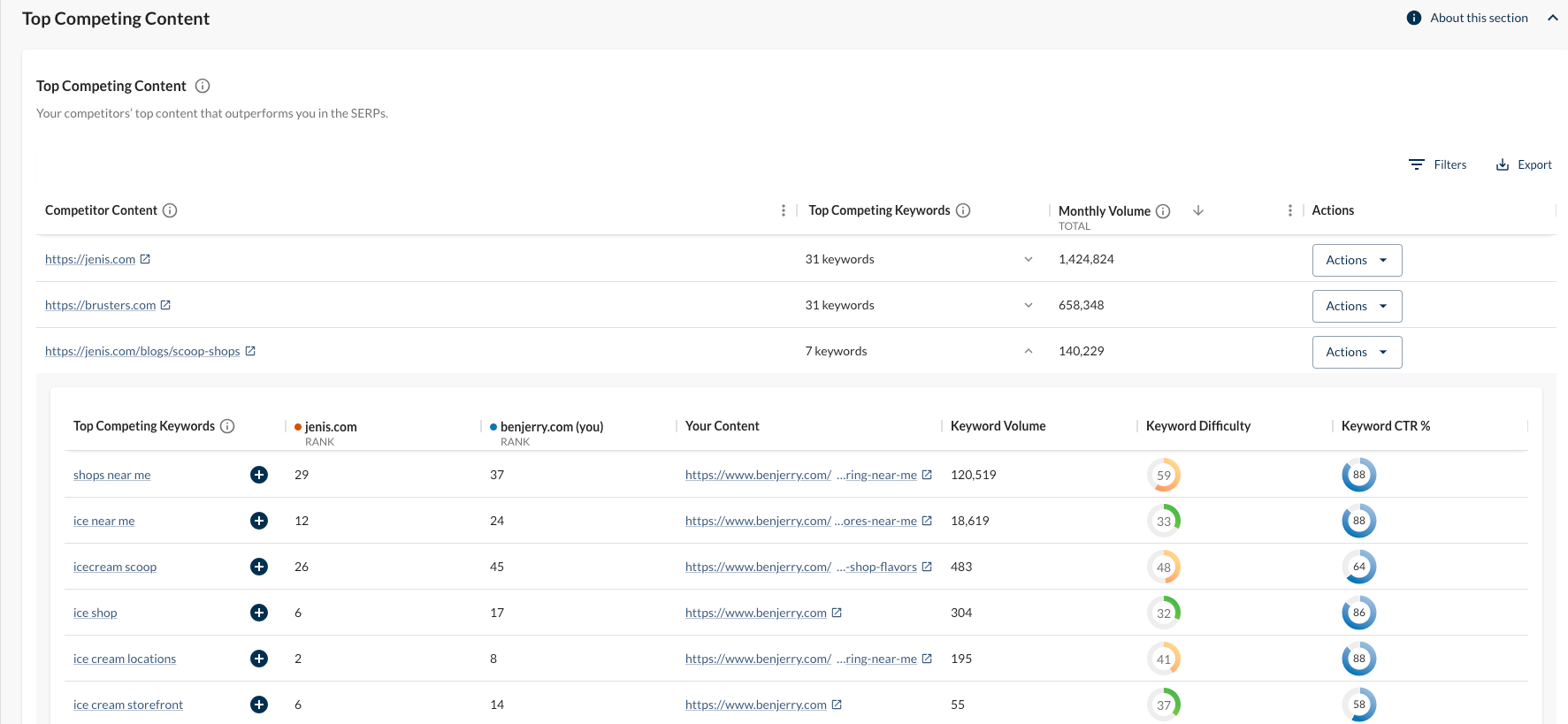The height and width of the screenshot is (724, 1568).
Task: Open Actions dropdown for brusters.com row
Action: point(1357,306)
